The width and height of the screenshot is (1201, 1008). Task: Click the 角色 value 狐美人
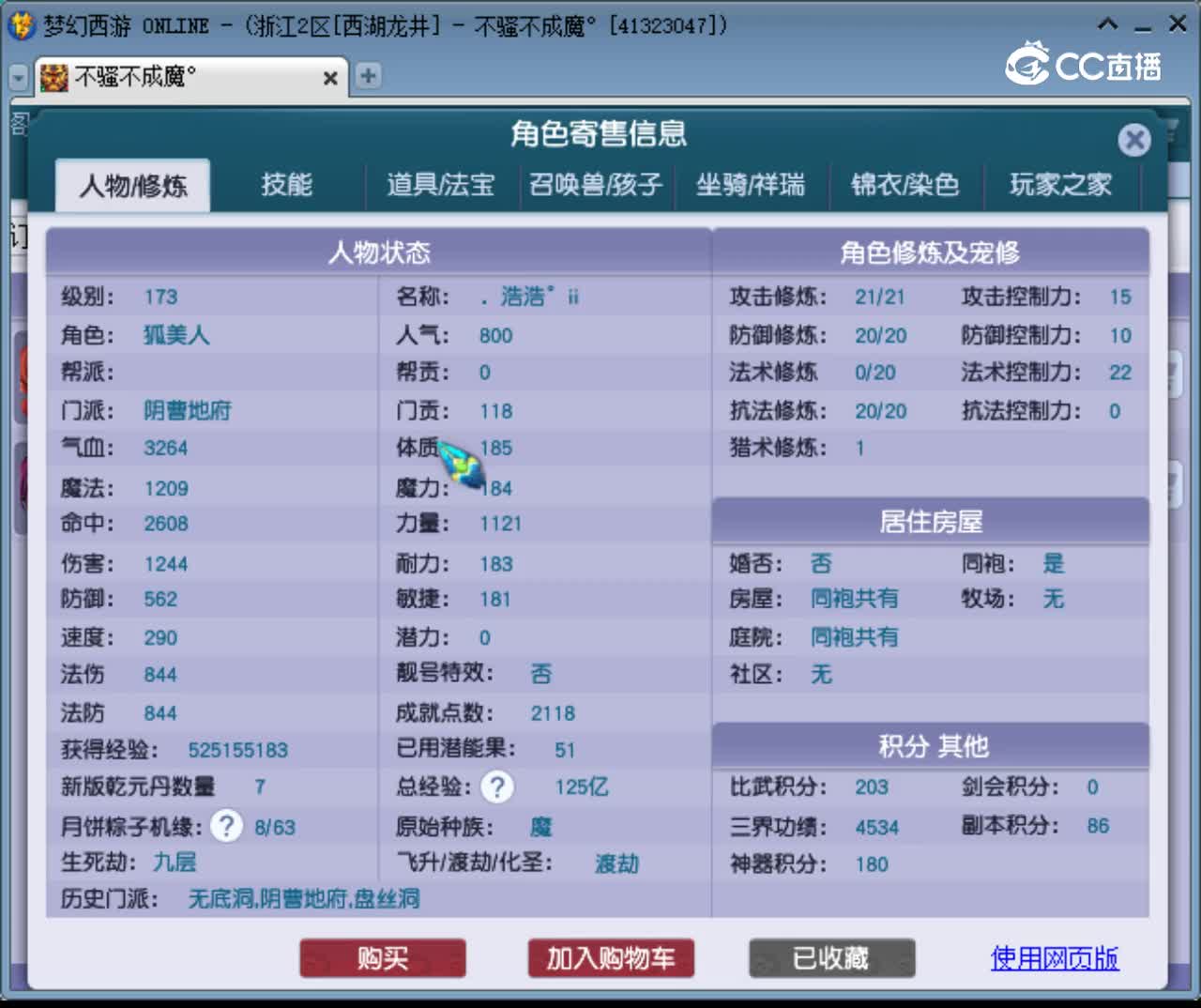click(176, 335)
